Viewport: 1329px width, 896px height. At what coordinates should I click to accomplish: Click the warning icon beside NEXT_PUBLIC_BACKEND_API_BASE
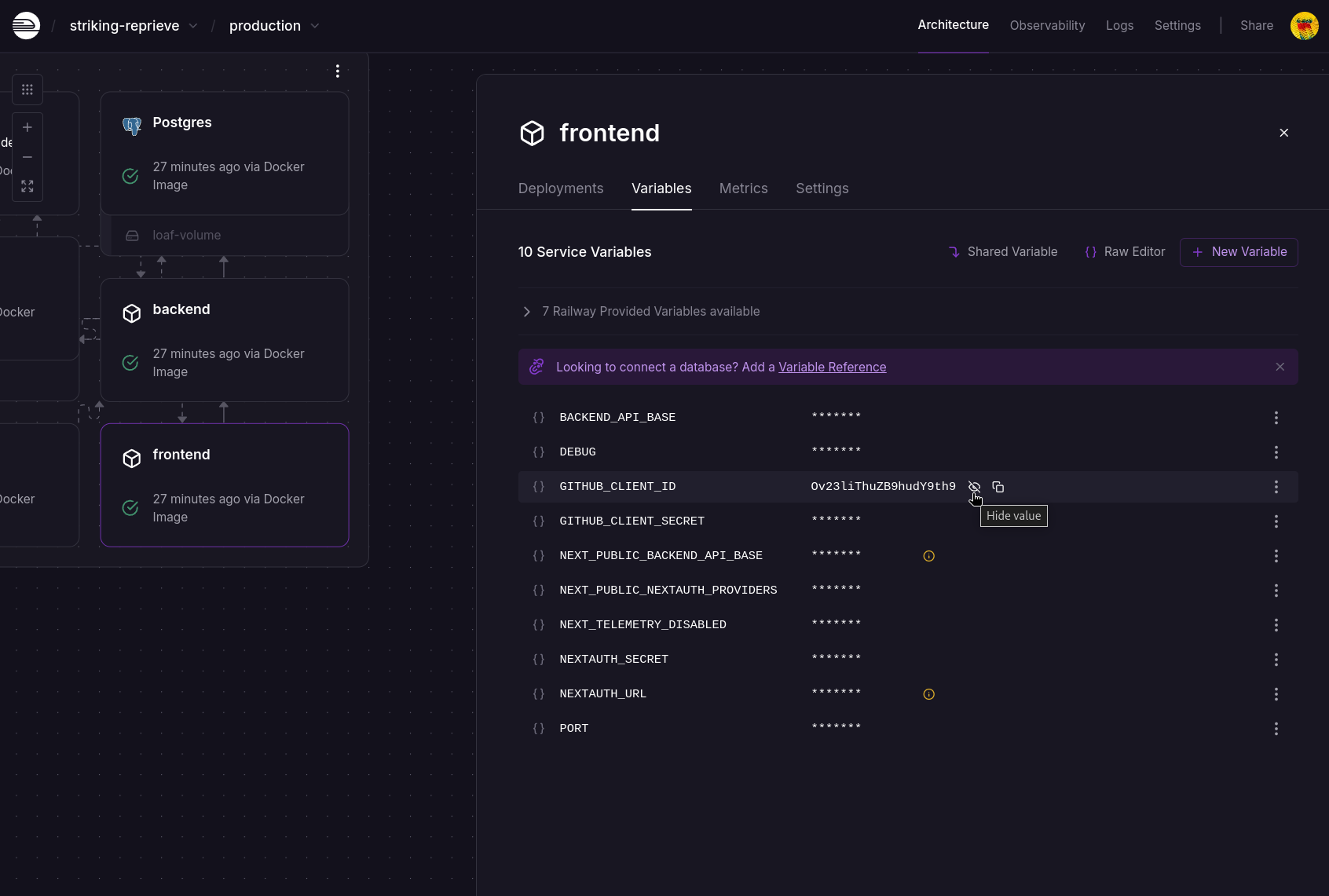point(928,555)
